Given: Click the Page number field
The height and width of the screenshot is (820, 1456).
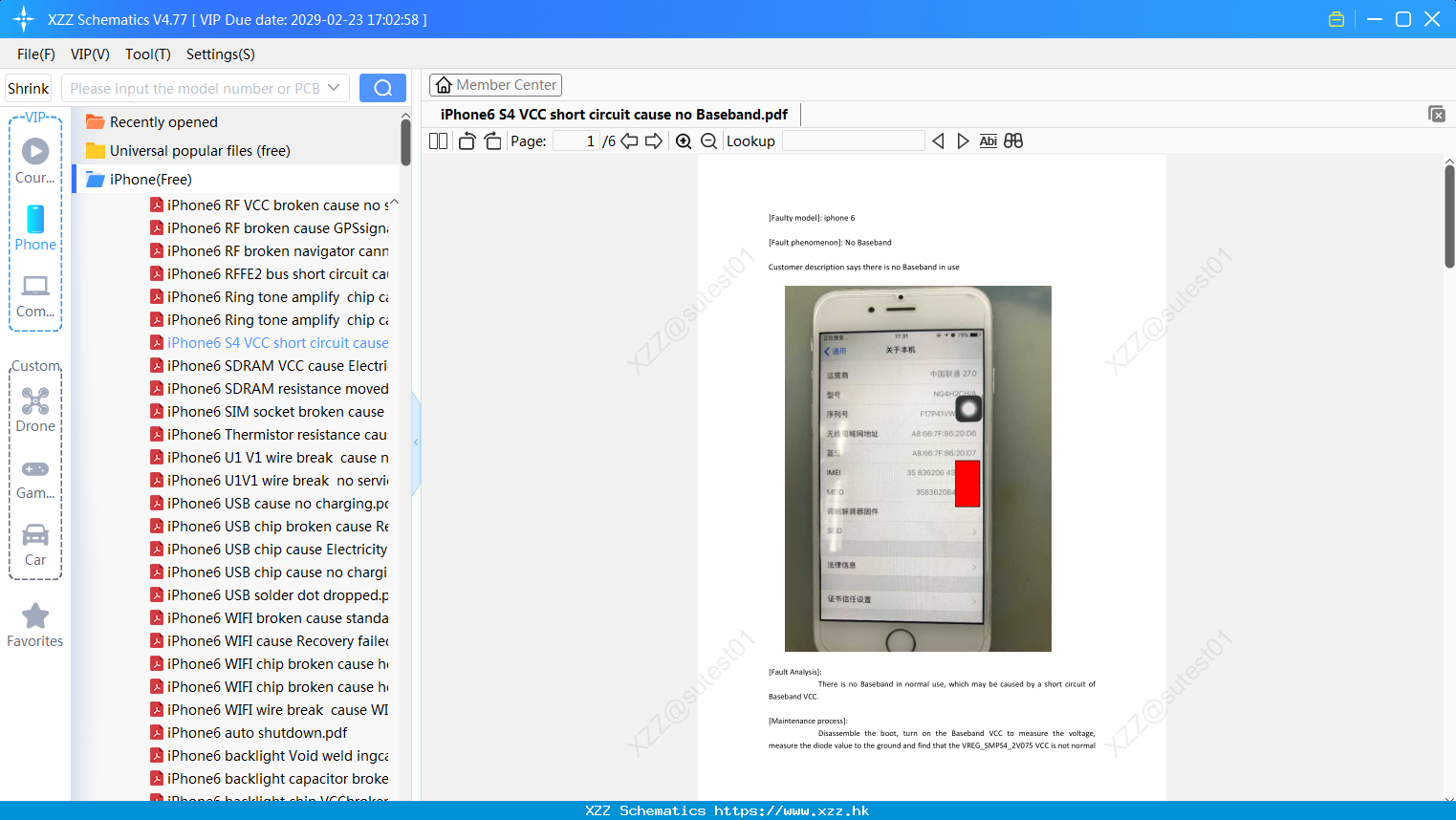Looking at the screenshot, I should [x=576, y=140].
